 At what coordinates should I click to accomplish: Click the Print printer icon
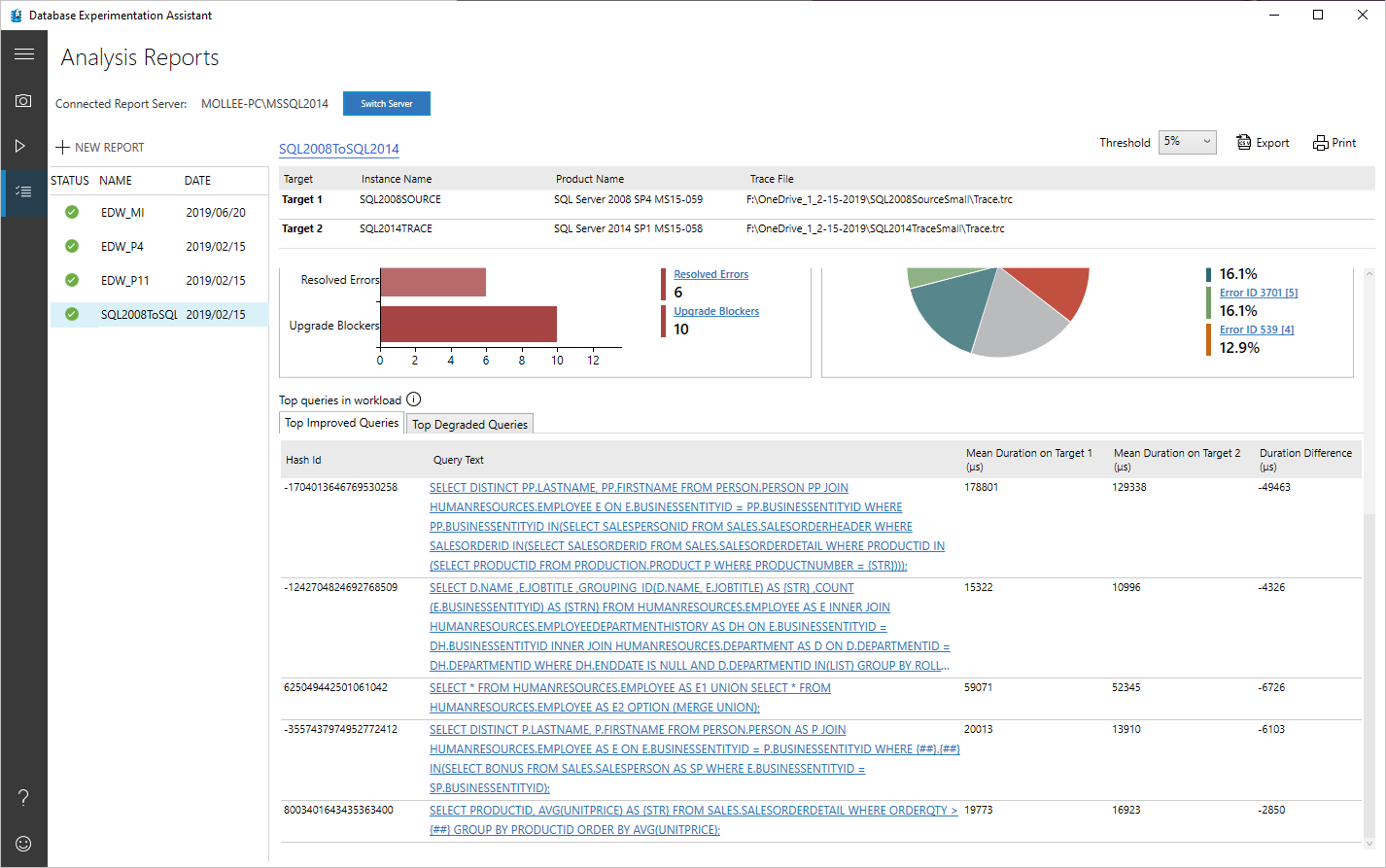pos(1320,143)
